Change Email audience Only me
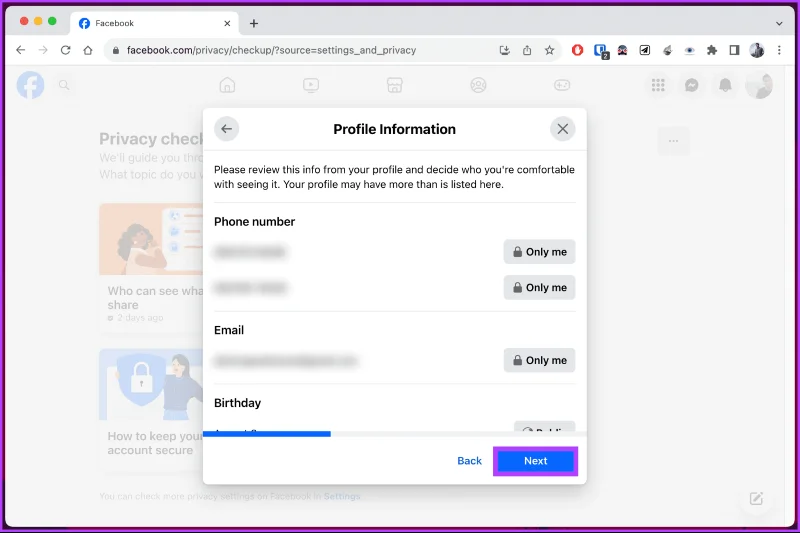This screenshot has width=800, height=533. [x=539, y=360]
